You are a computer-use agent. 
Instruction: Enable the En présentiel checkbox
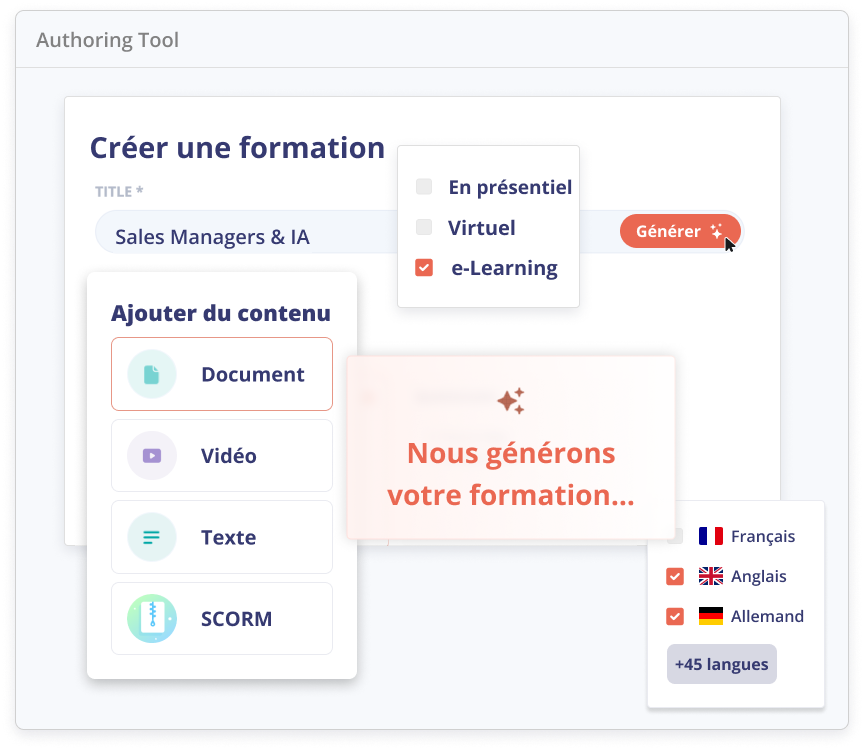tap(424, 187)
